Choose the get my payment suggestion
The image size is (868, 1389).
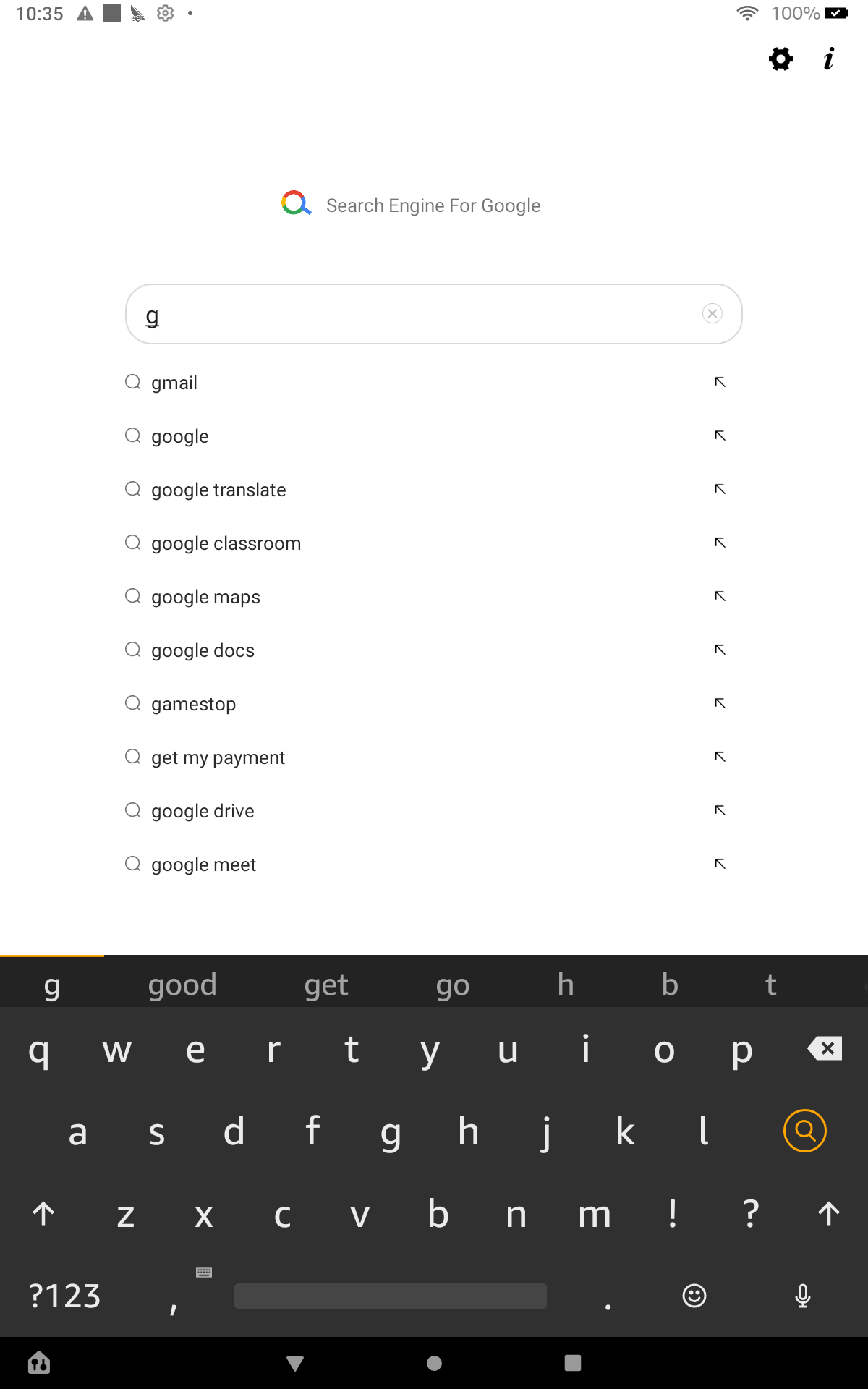218,757
